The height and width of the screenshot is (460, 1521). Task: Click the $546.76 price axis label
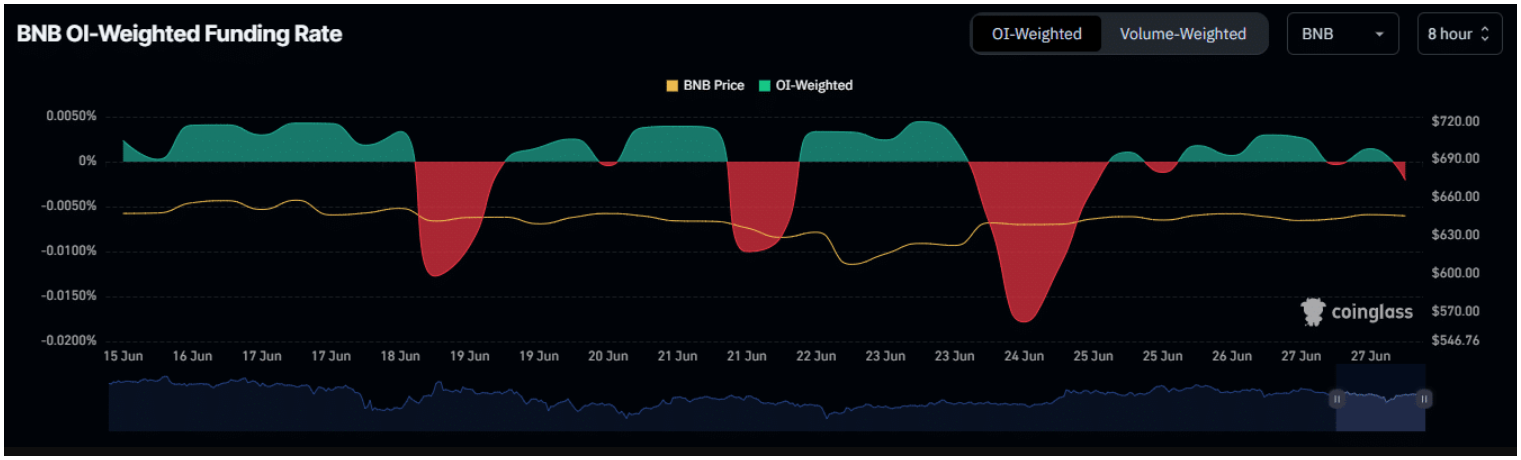pos(1455,341)
